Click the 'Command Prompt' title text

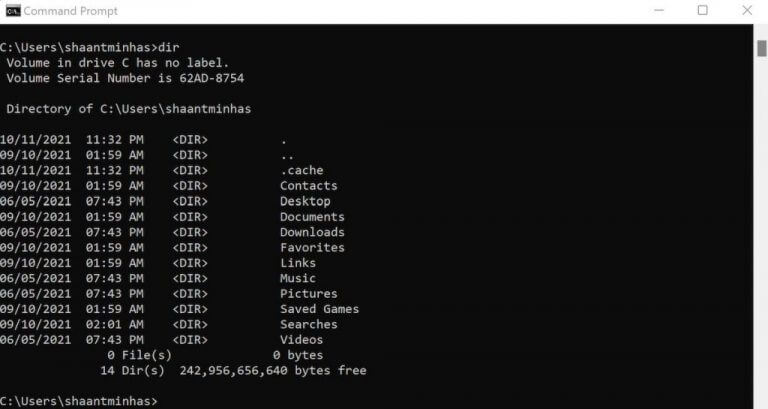(x=71, y=11)
